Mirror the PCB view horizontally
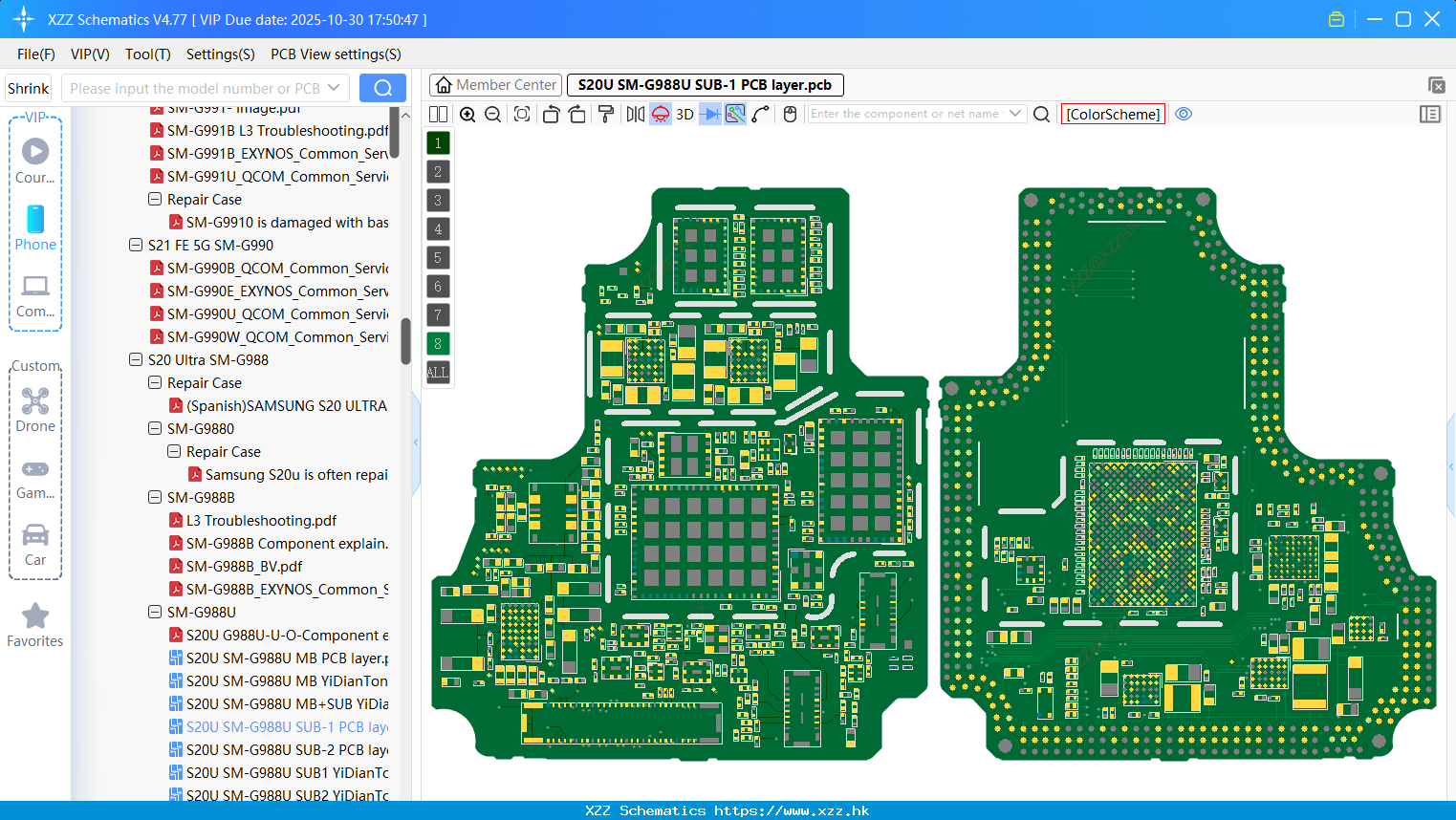1456x820 pixels. tap(636, 114)
